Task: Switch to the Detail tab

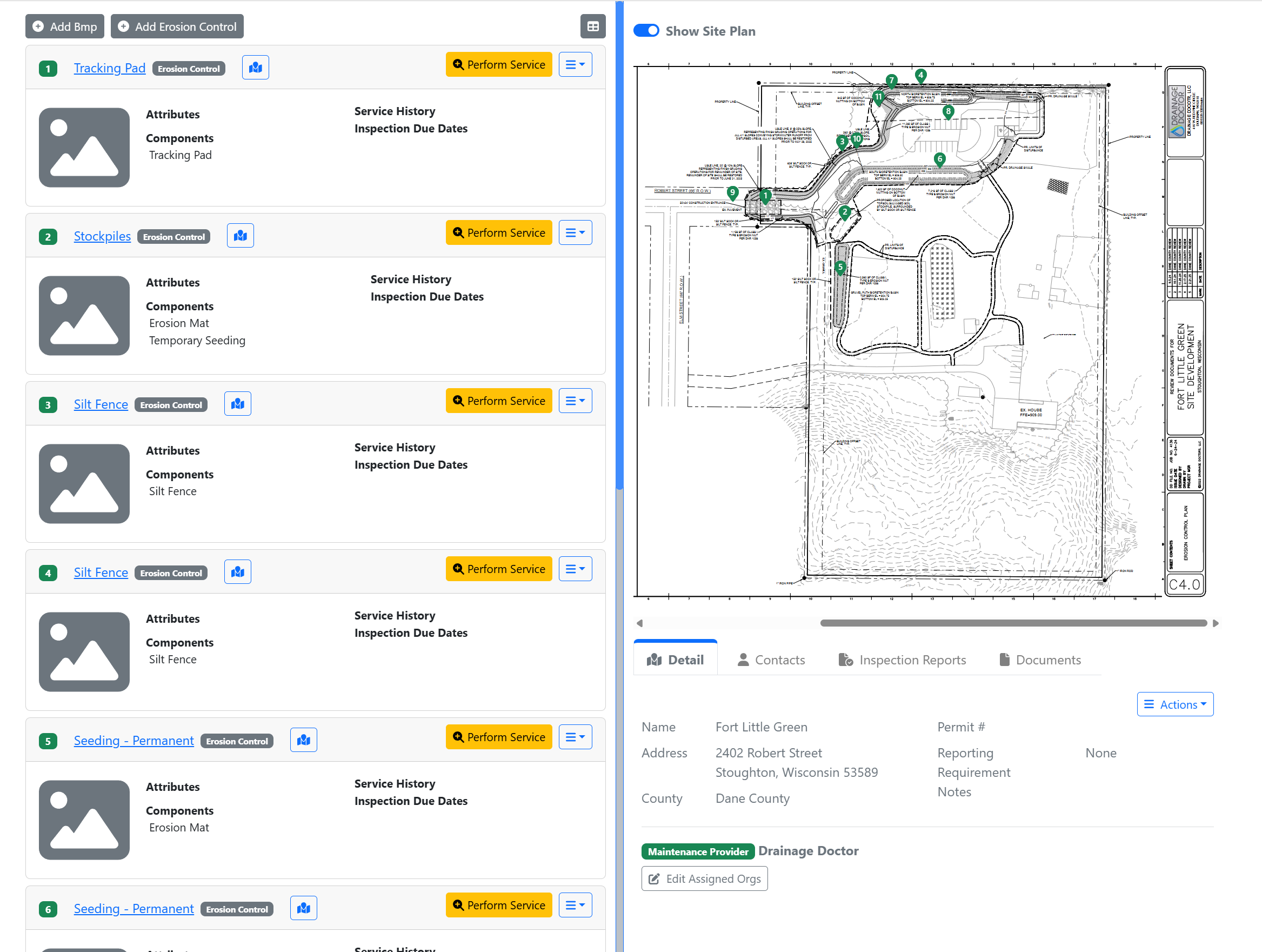Action: [675, 660]
